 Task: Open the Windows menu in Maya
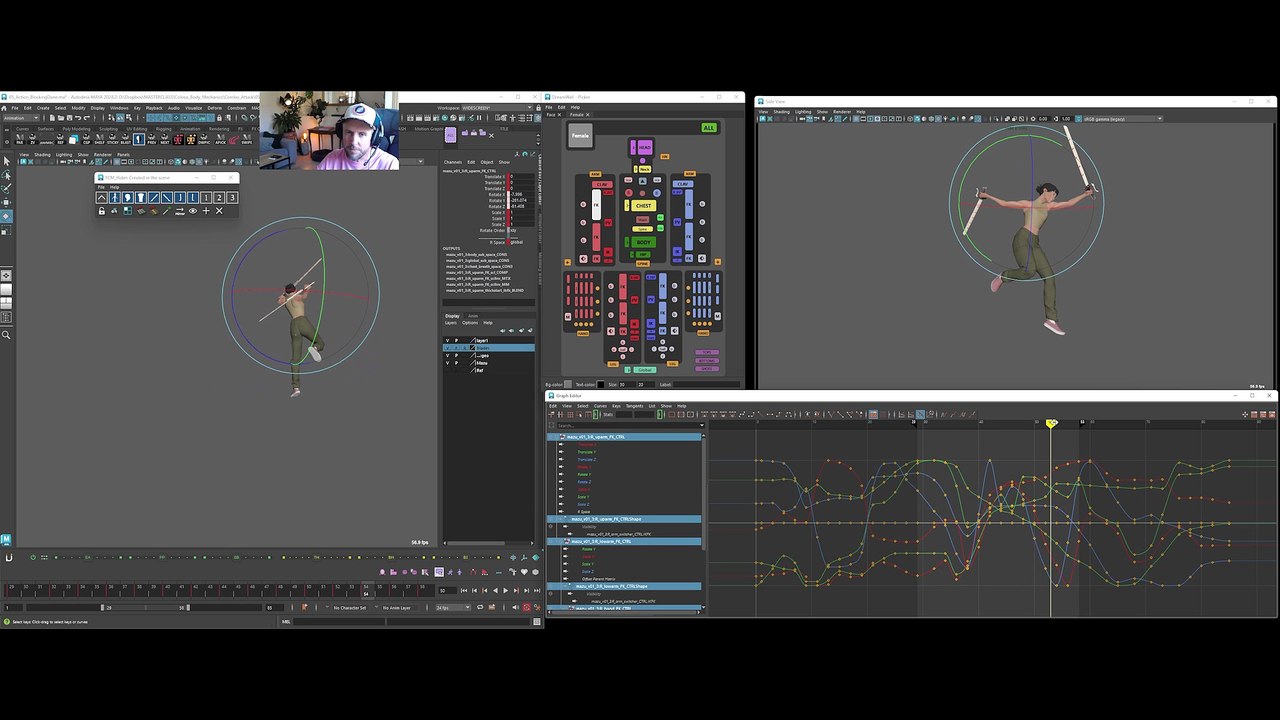coord(119,108)
